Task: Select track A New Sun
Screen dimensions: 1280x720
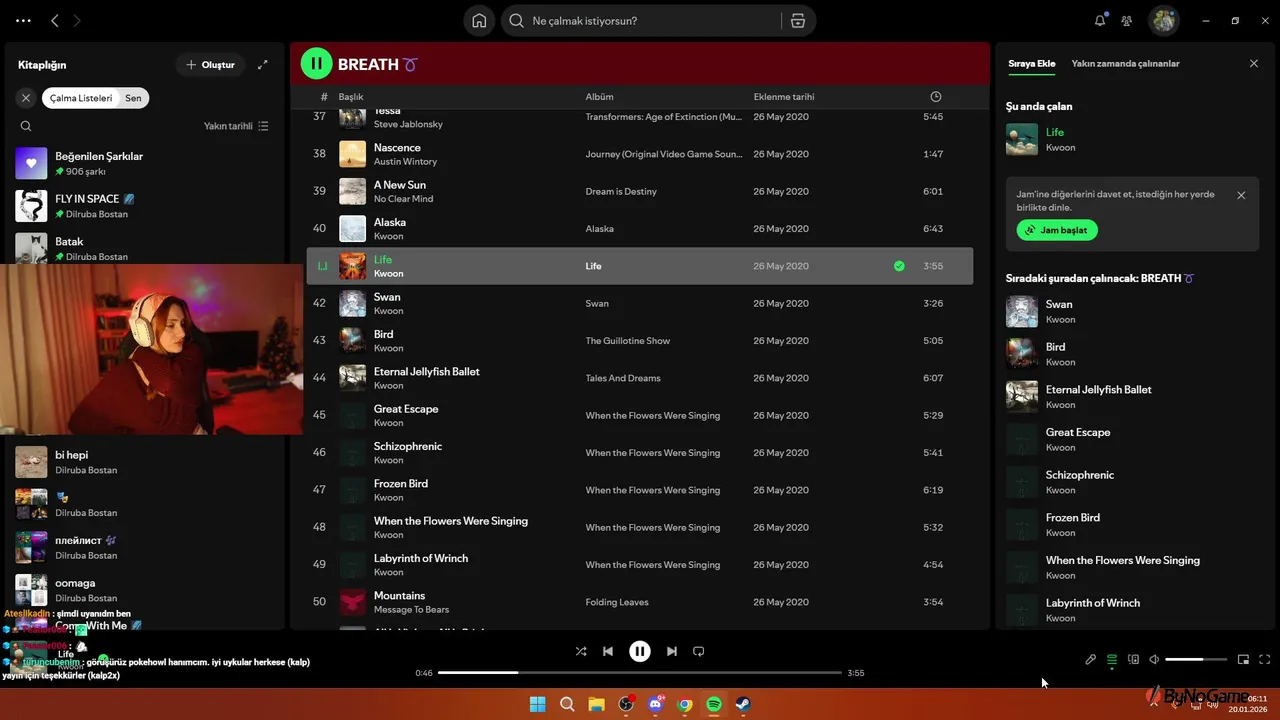Action: coord(640,191)
